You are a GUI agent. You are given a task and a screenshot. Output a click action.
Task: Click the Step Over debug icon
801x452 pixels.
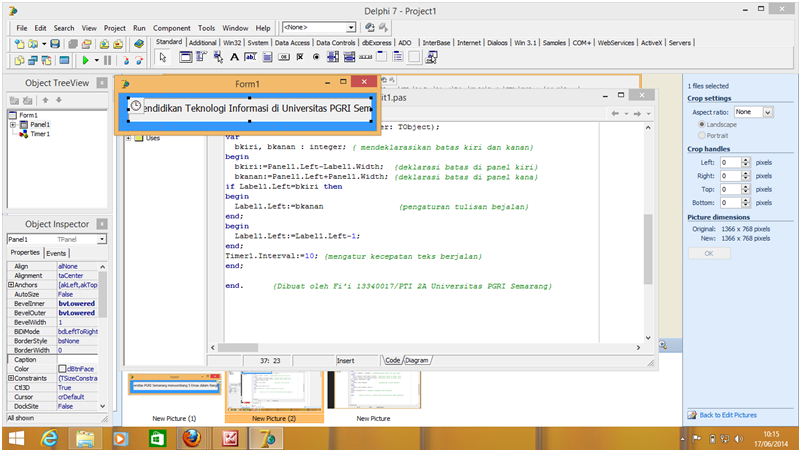(x=139, y=60)
